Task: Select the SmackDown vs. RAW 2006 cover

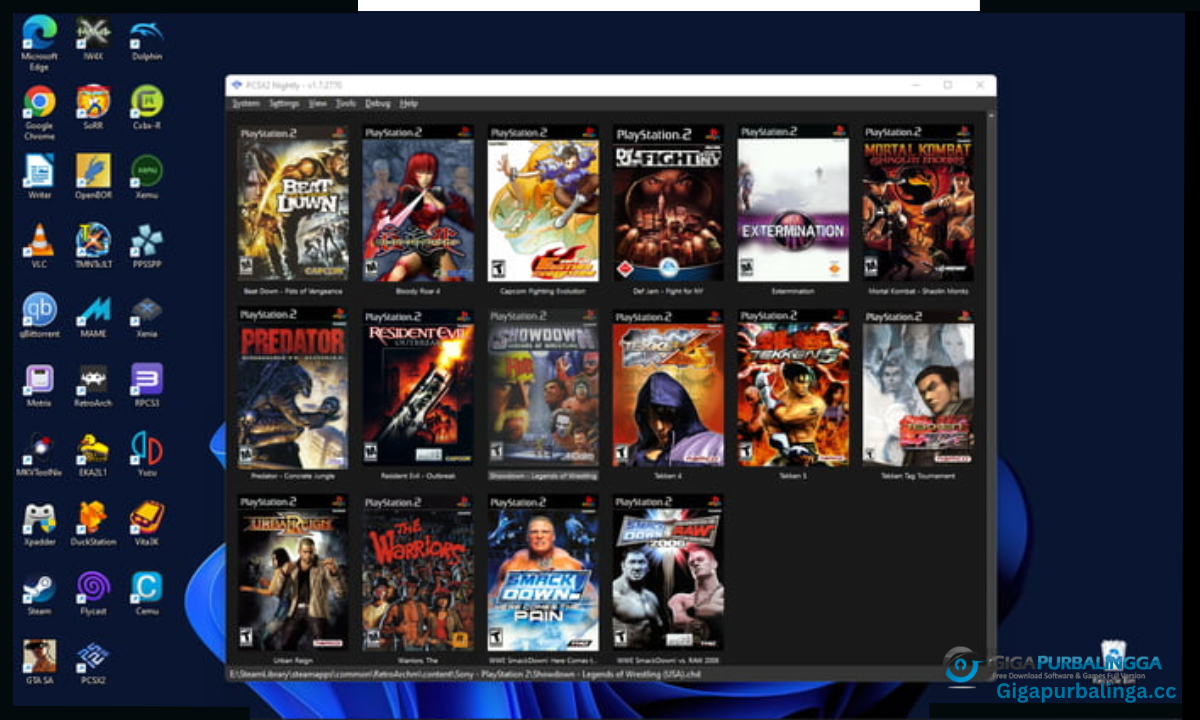Action: click(x=668, y=573)
